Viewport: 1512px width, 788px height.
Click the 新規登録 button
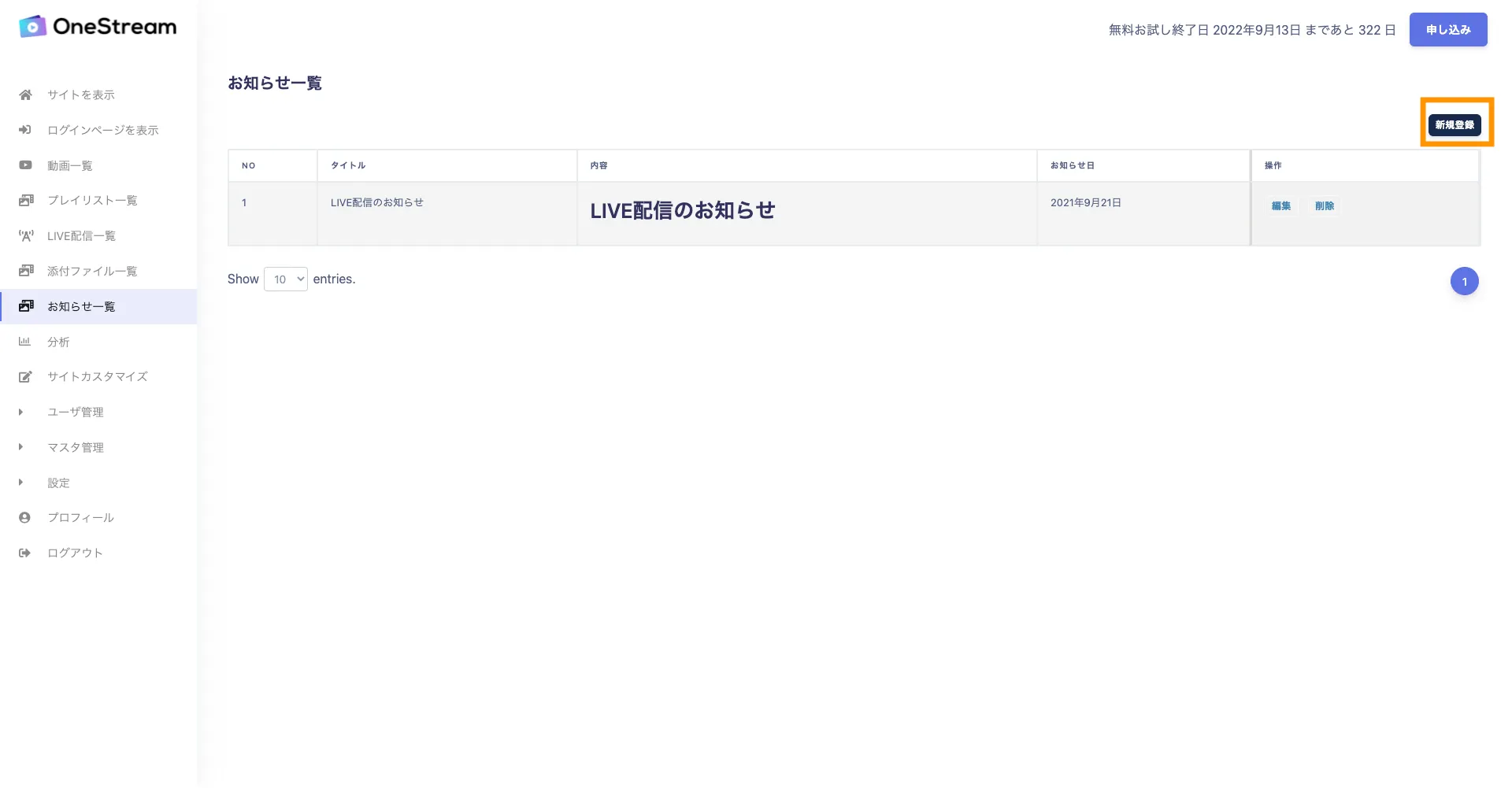pyautogui.click(x=1455, y=125)
